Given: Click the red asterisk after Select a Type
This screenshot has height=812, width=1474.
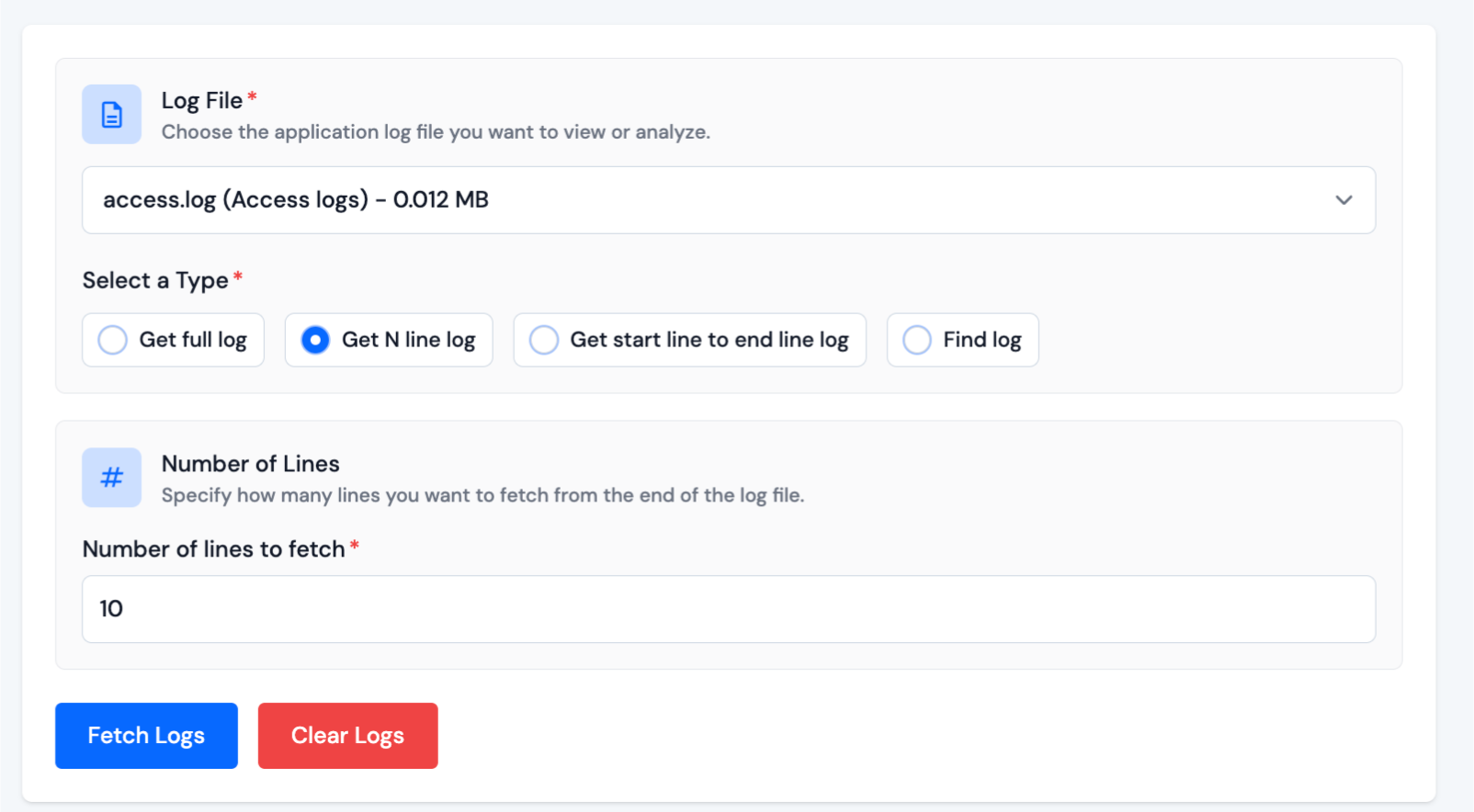Looking at the screenshot, I should point(238,276).
